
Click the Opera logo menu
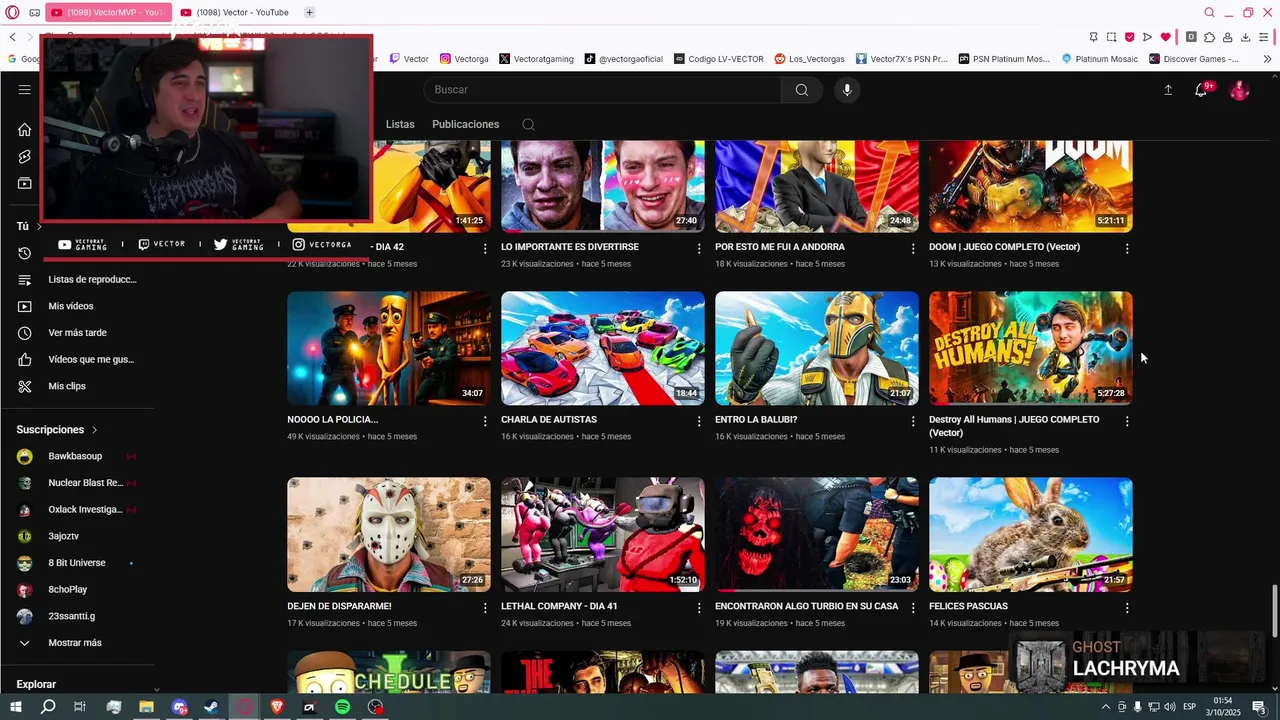pyautogui.click(x=12, y=12)
